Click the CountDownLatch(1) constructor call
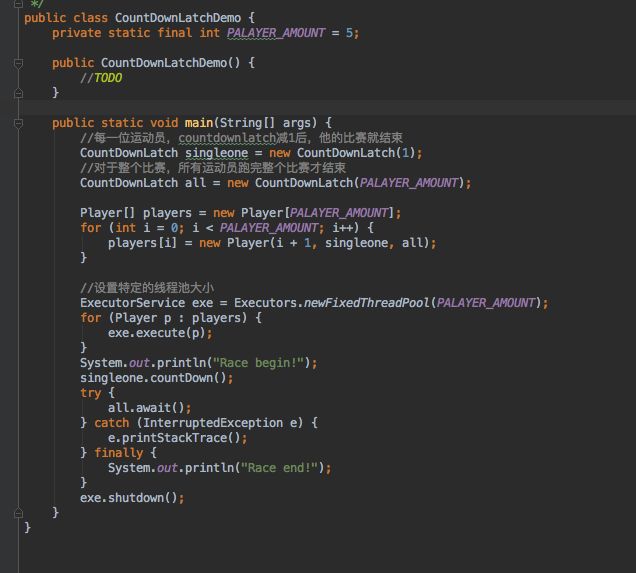This screenshot has height=573, width=636. [x=356, y=153]
